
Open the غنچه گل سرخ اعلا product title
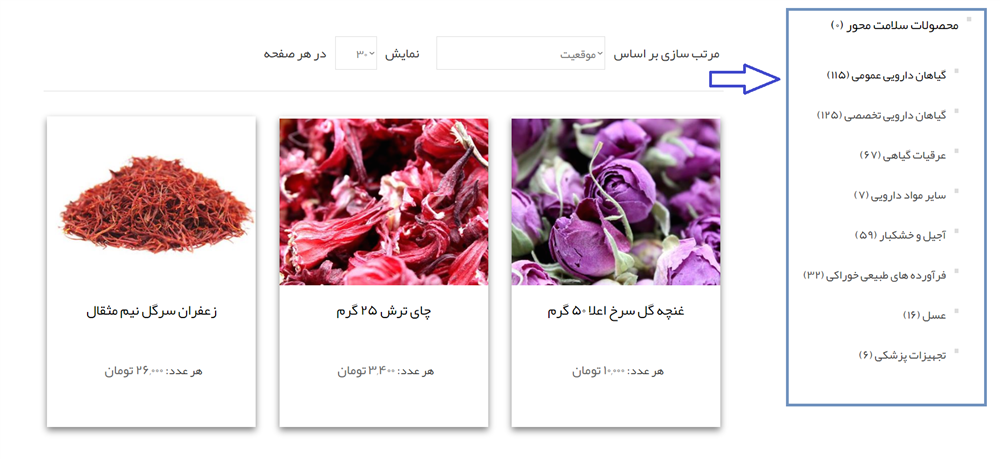(616, 312)
